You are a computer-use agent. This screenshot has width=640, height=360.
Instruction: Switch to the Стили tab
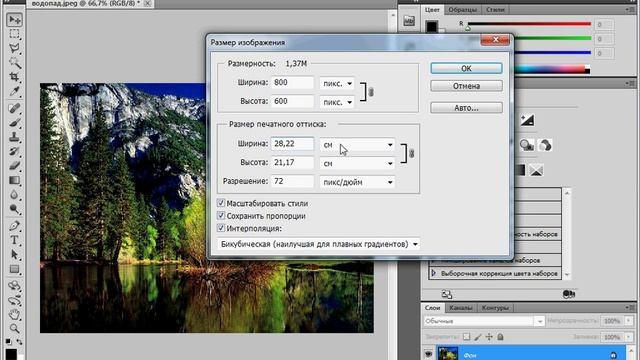pos(495,10)
